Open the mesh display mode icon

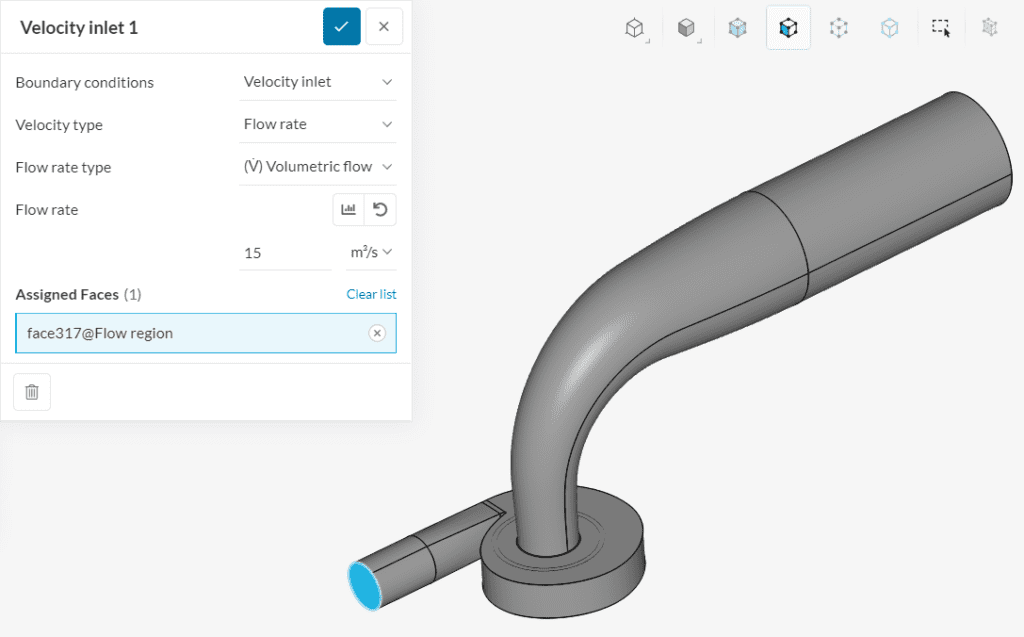click(990, 27)
